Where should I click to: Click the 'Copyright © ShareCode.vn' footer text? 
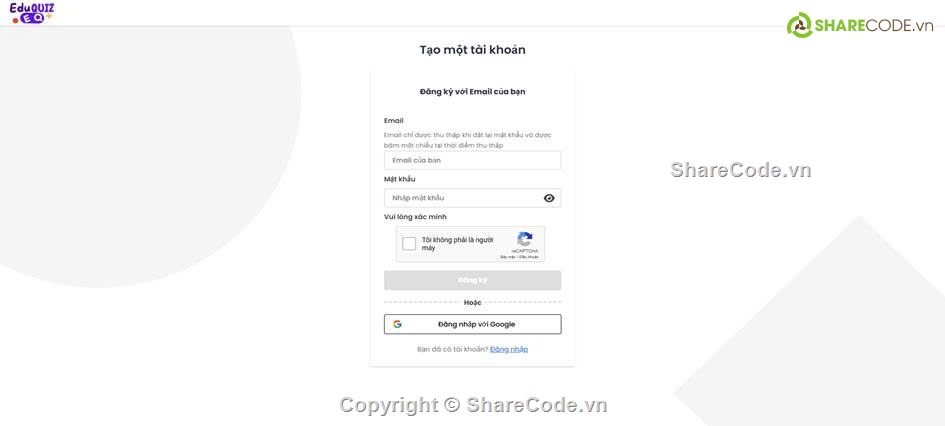click(473, 405)
